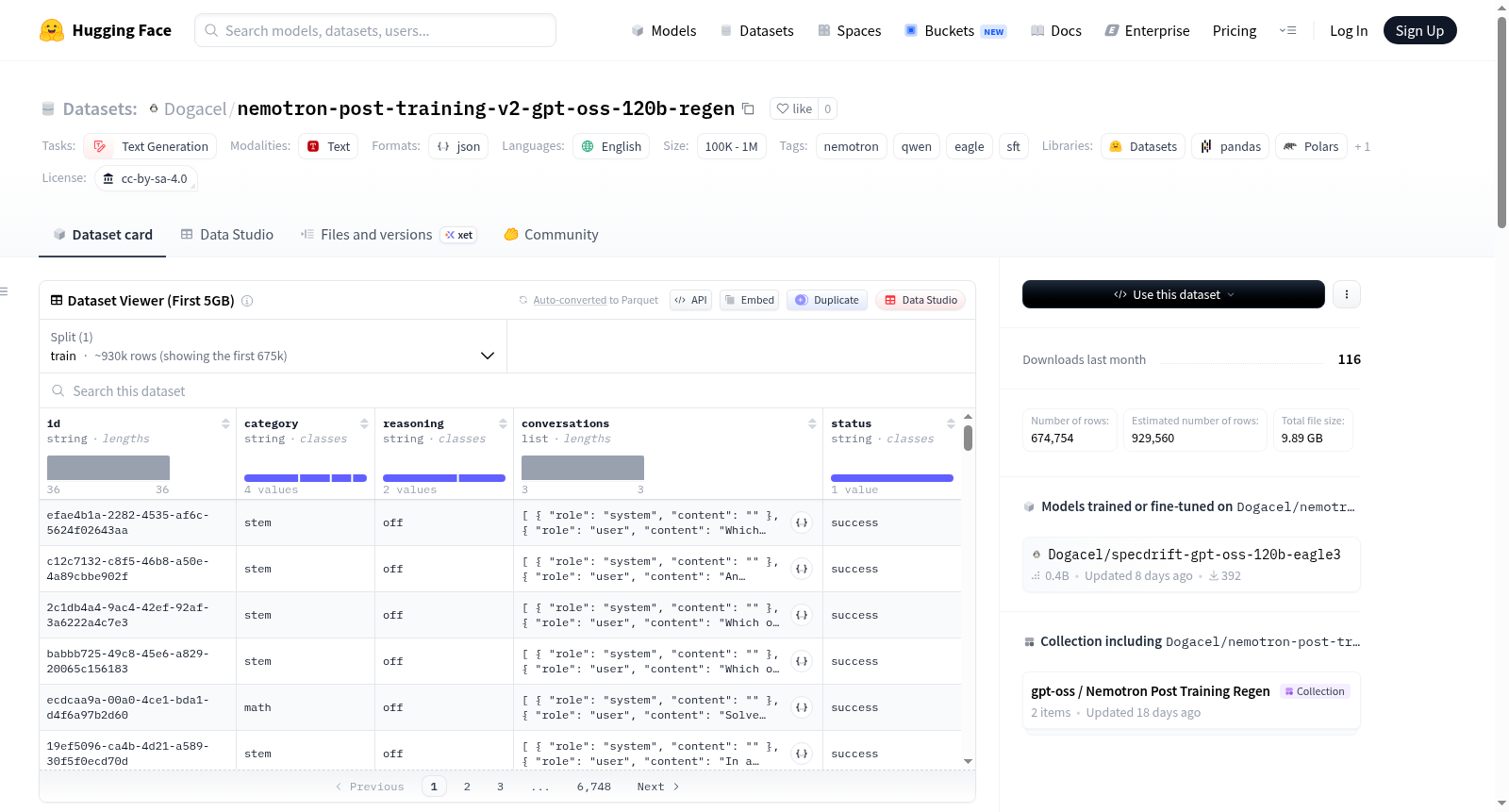This screenshot has width=1509, height=812.
Task: Click the Embed button
Action: (749, 300)
